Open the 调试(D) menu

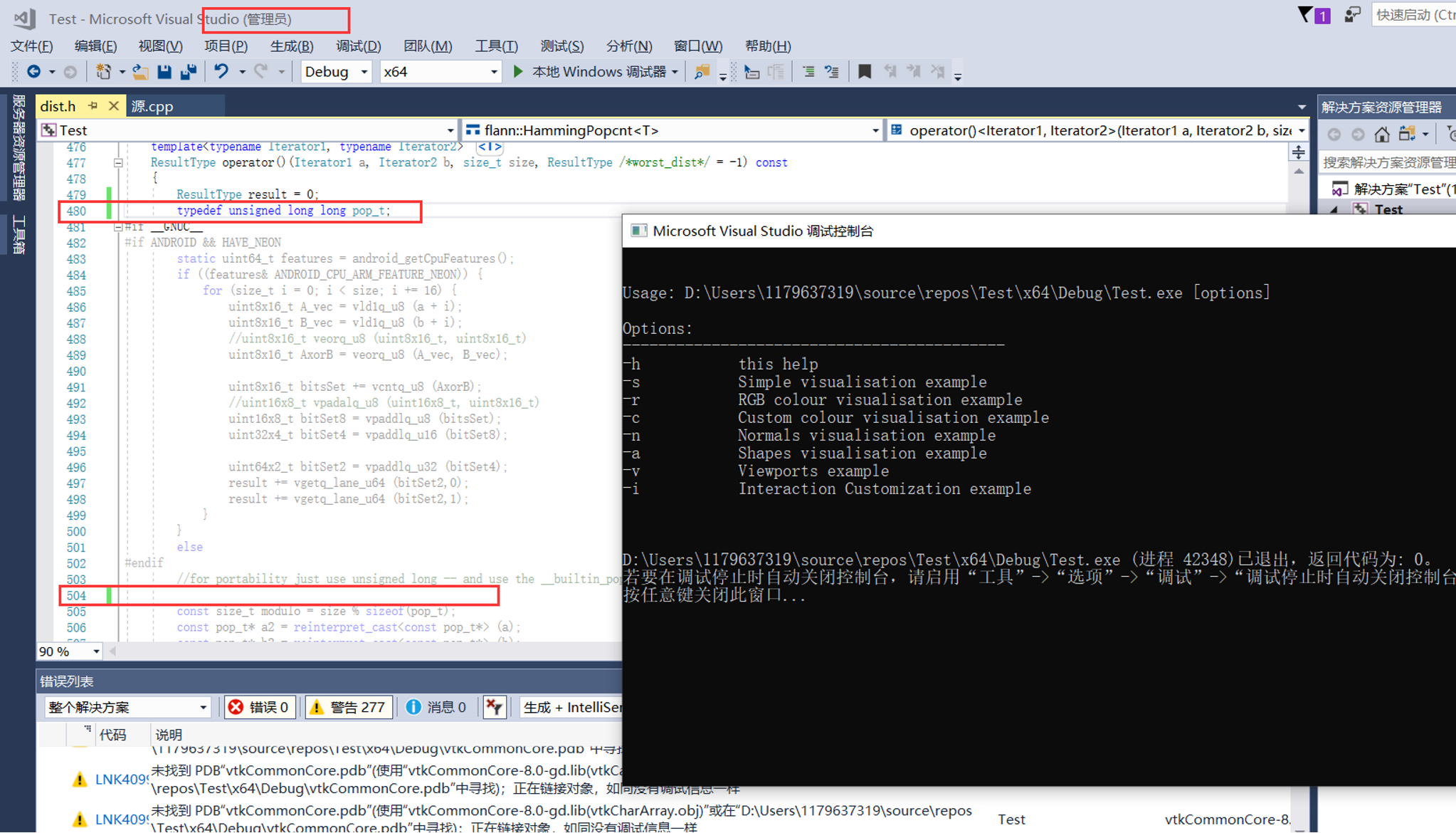358,46
